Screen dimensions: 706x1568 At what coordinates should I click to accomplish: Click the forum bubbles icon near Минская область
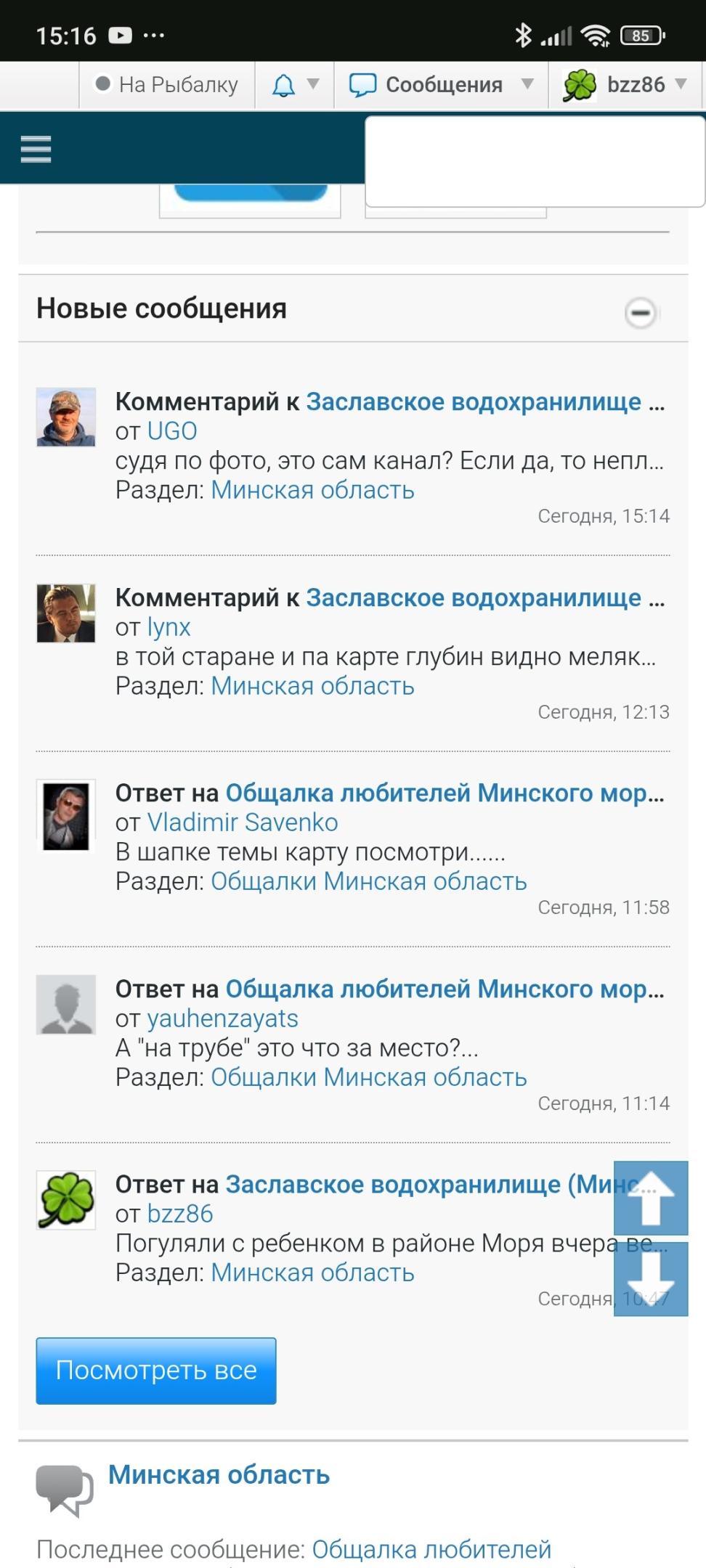click(x=65, y=1490)
